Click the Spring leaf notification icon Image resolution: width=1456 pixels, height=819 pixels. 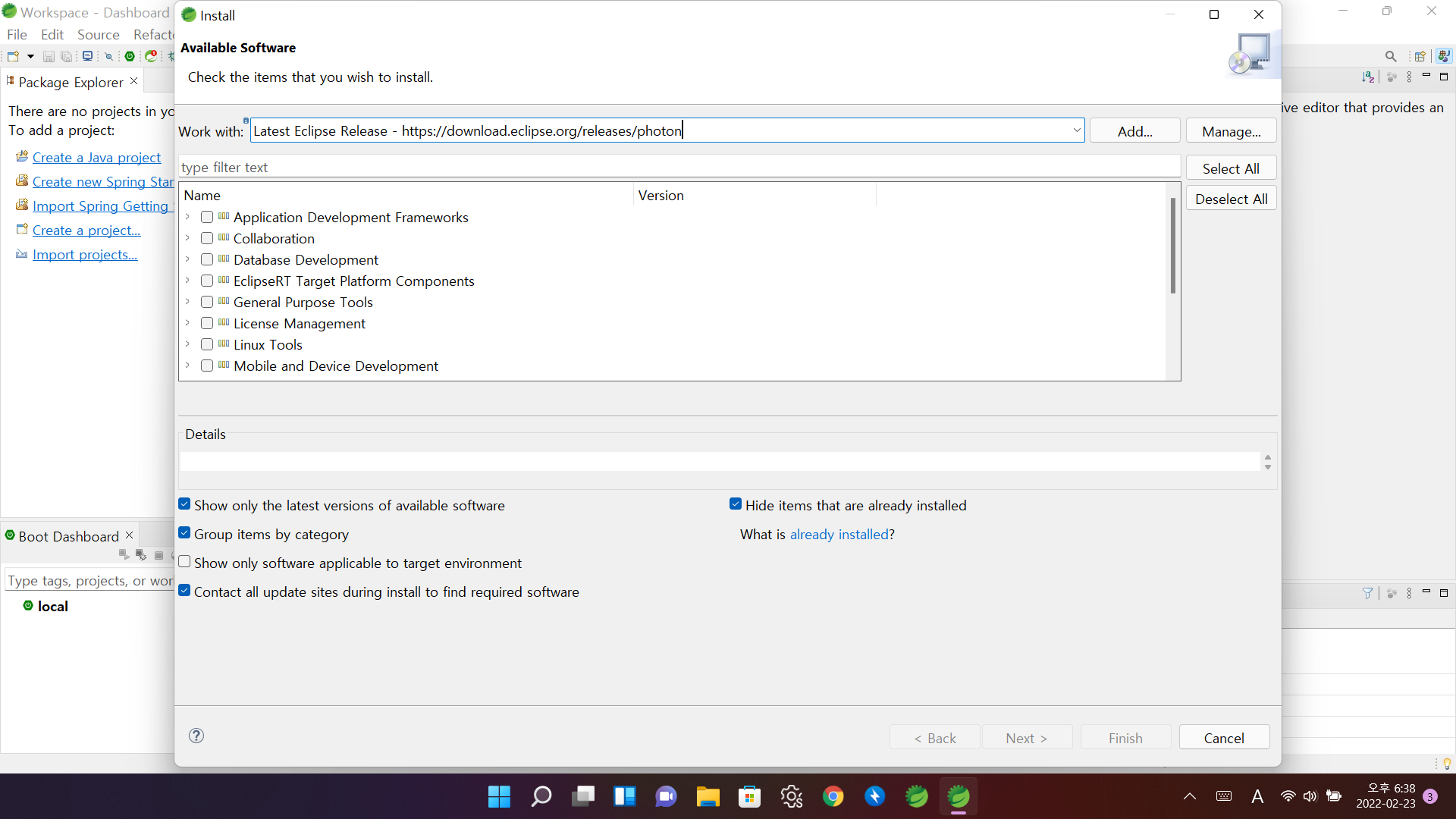point(152,56)
